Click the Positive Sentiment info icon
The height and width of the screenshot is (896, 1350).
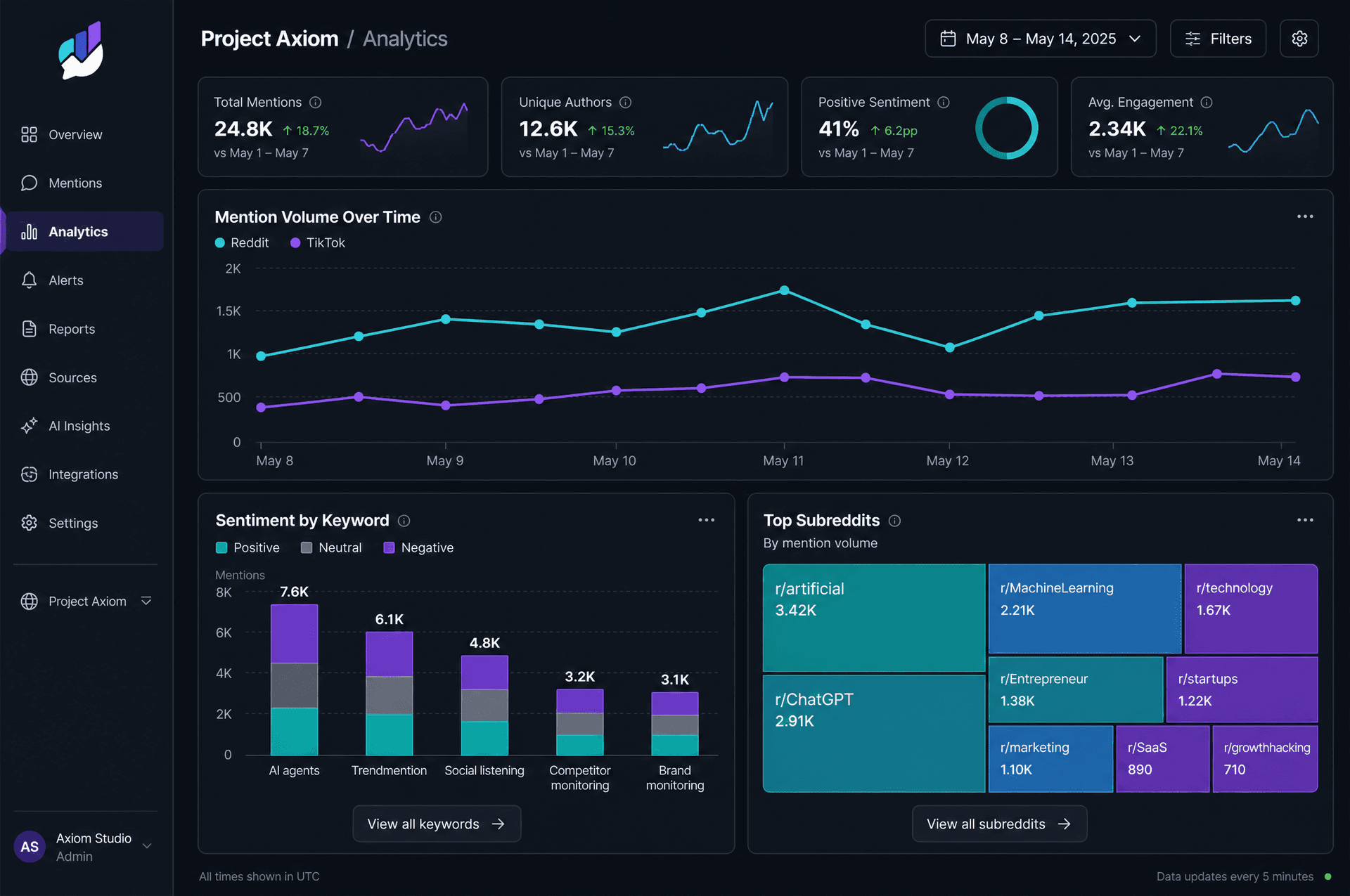944,102
